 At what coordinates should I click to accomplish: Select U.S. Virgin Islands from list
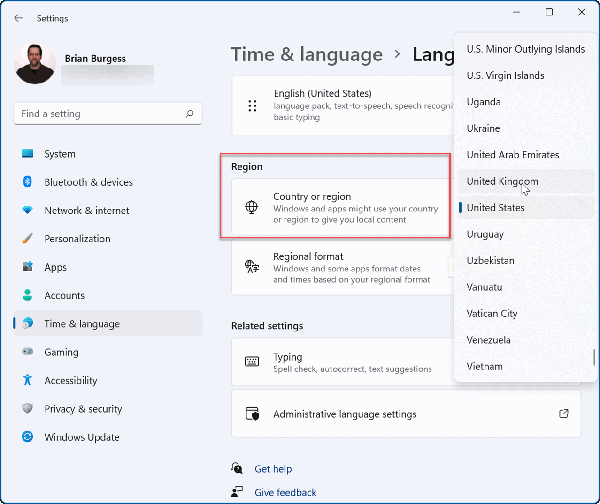point(526,75)
